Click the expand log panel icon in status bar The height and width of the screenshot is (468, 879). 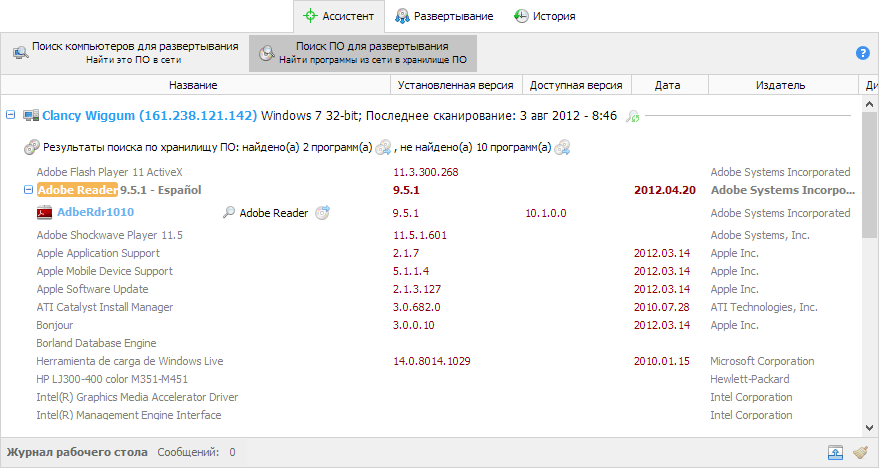835,452
